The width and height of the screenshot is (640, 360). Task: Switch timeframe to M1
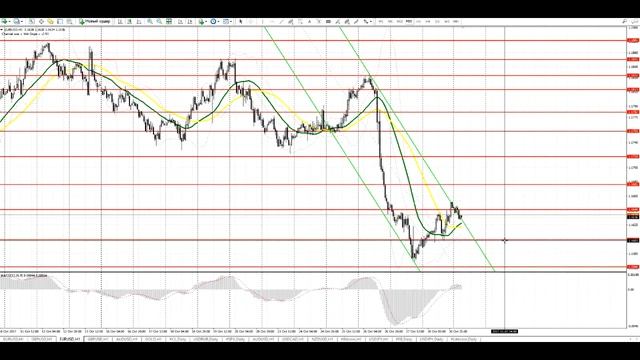pos(380,21)
